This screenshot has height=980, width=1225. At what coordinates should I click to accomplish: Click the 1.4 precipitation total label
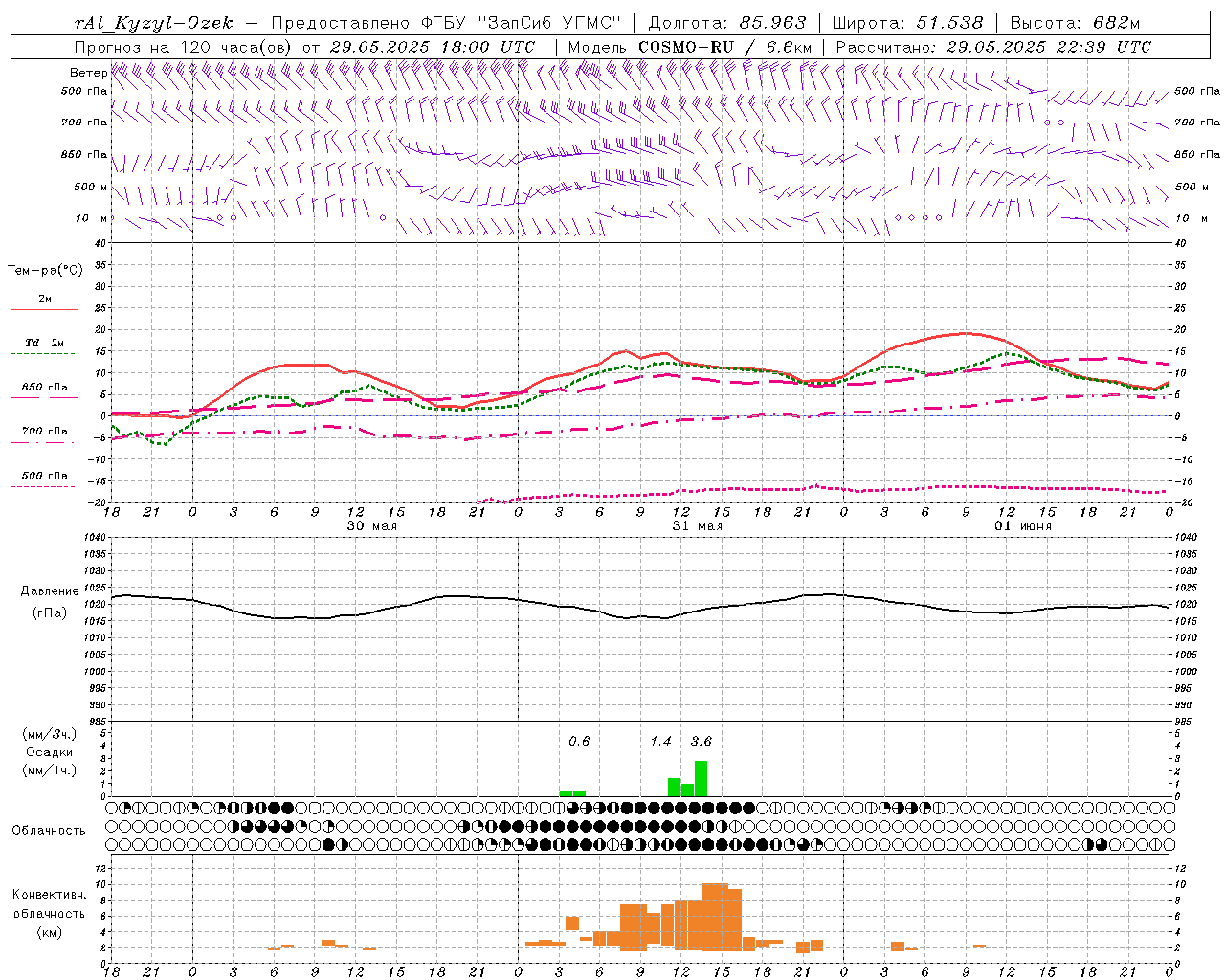click(x=660, y=741)
